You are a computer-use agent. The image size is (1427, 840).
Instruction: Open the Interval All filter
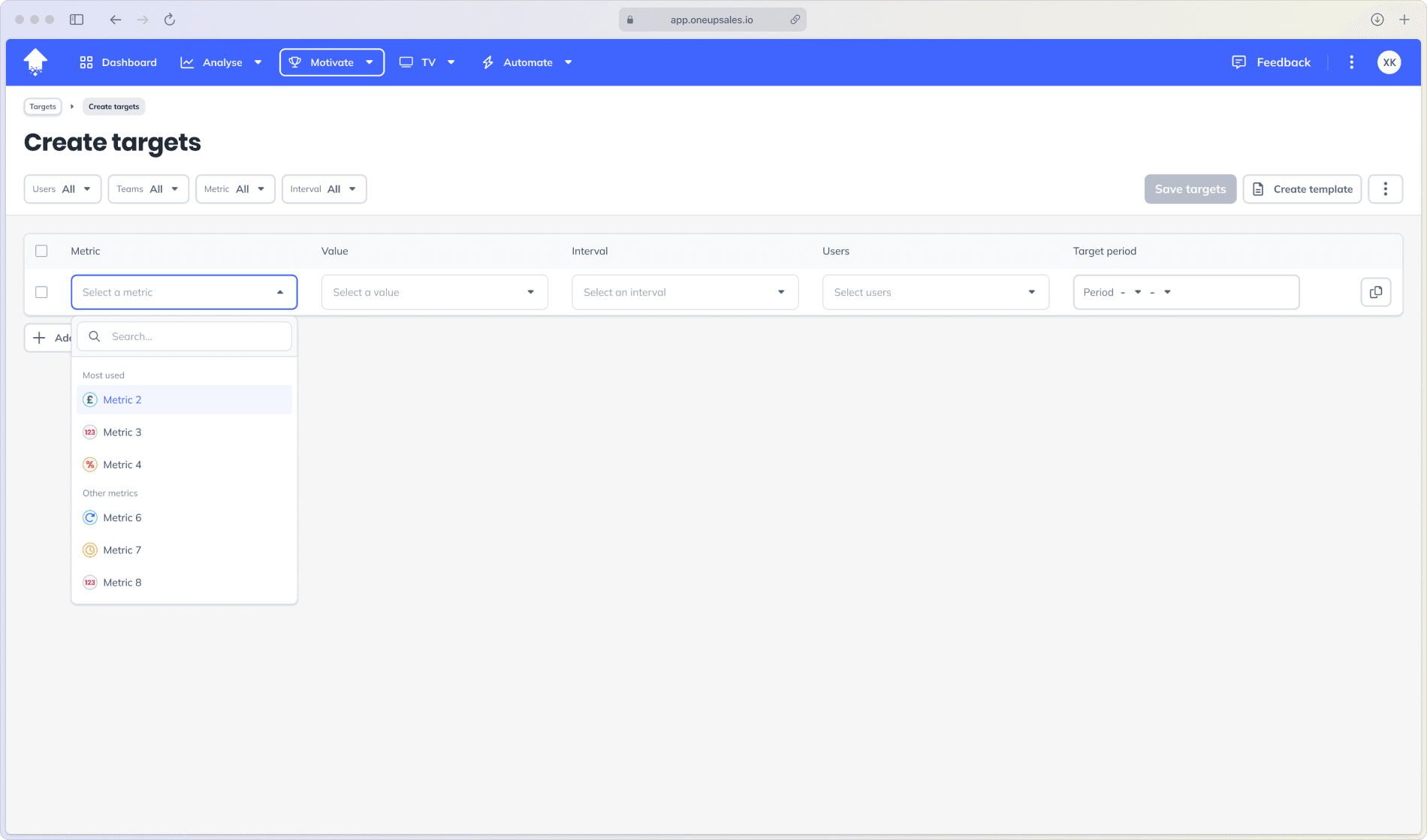click(x=324, y=189)
